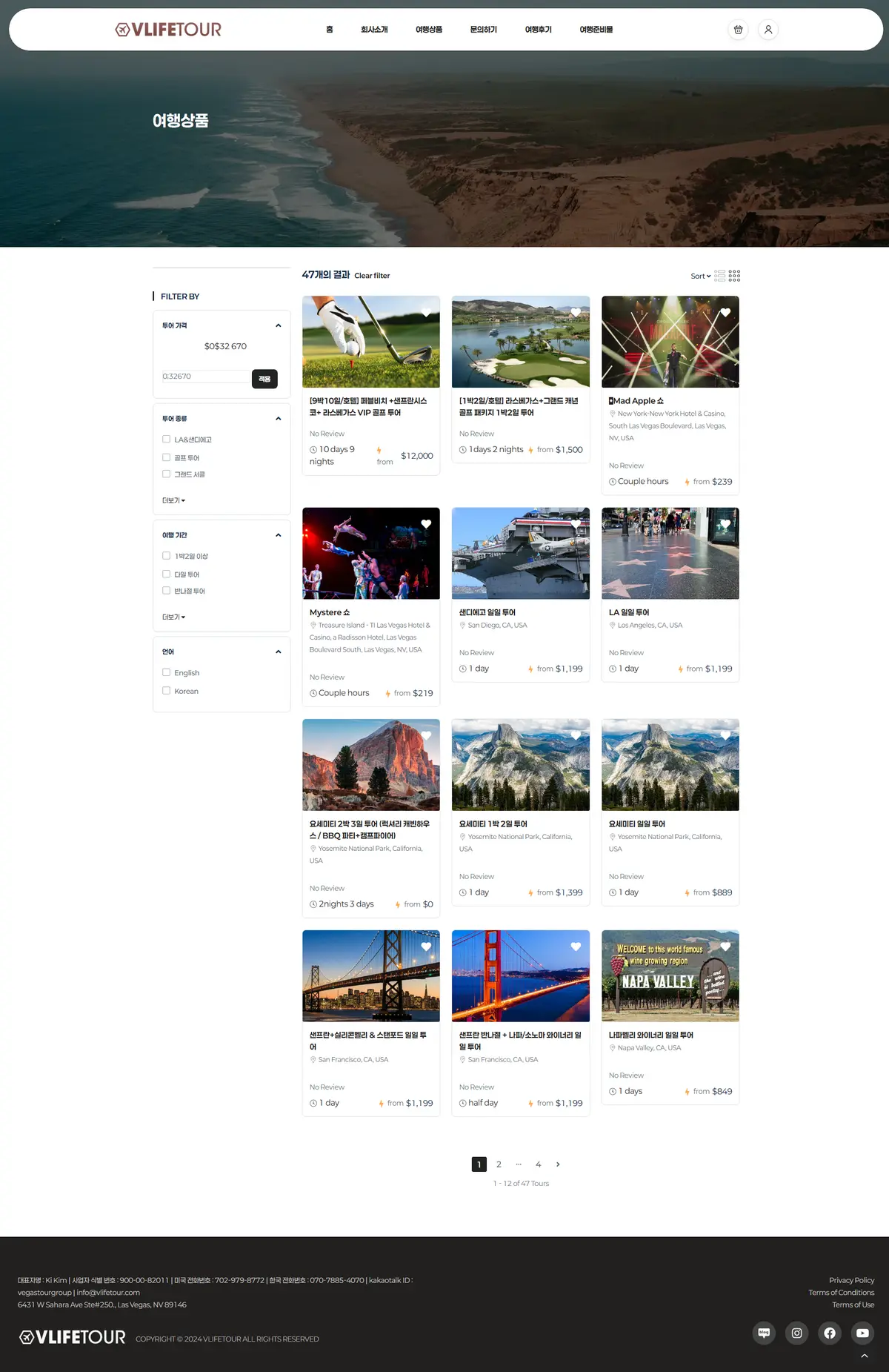This screenshot has width=889, height=1372.
Task: Tick the 1박2일 이상 duration checkbox
Action: coord(166,555)
